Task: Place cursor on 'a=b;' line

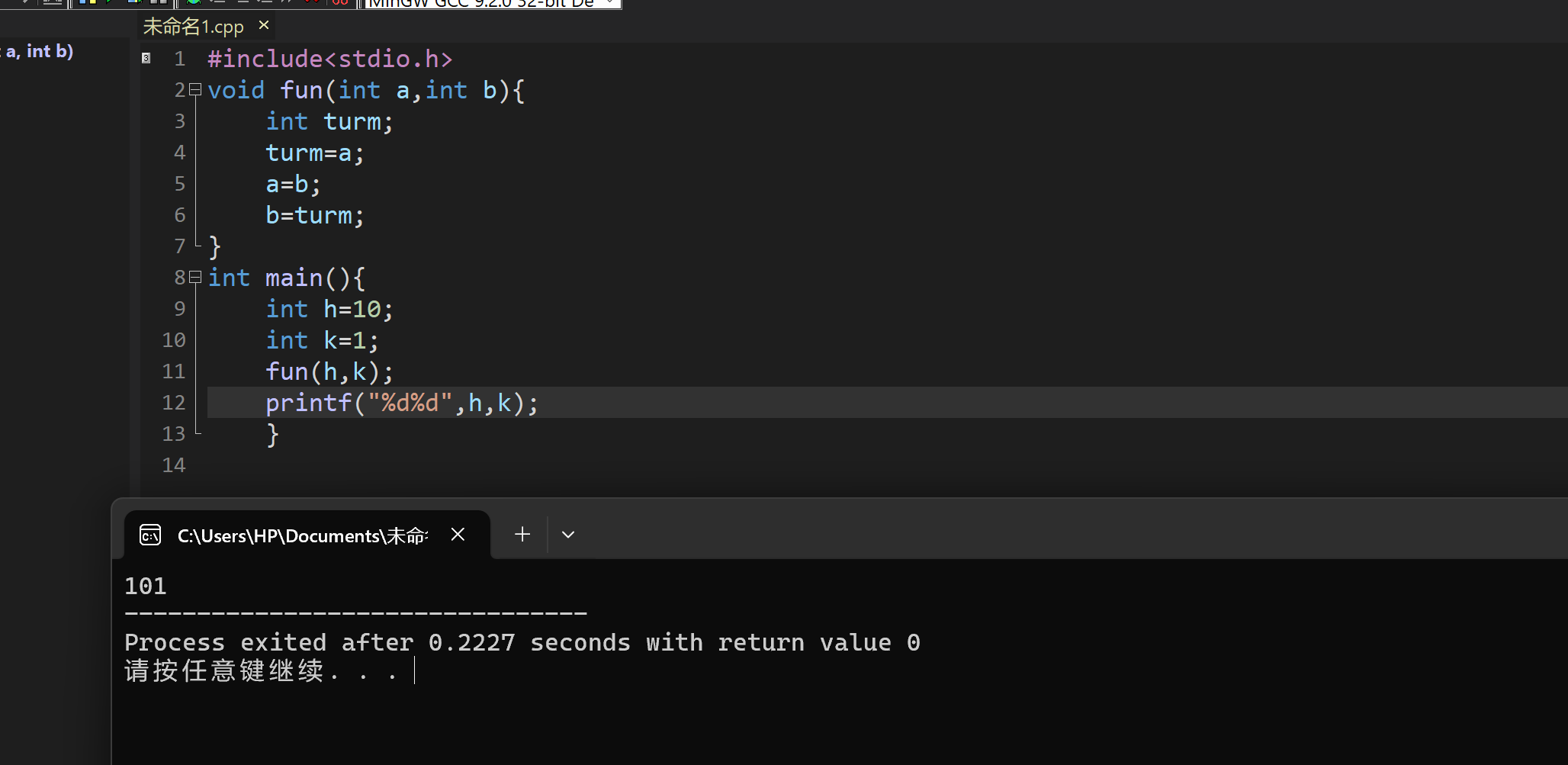Action: click(293, 184)
